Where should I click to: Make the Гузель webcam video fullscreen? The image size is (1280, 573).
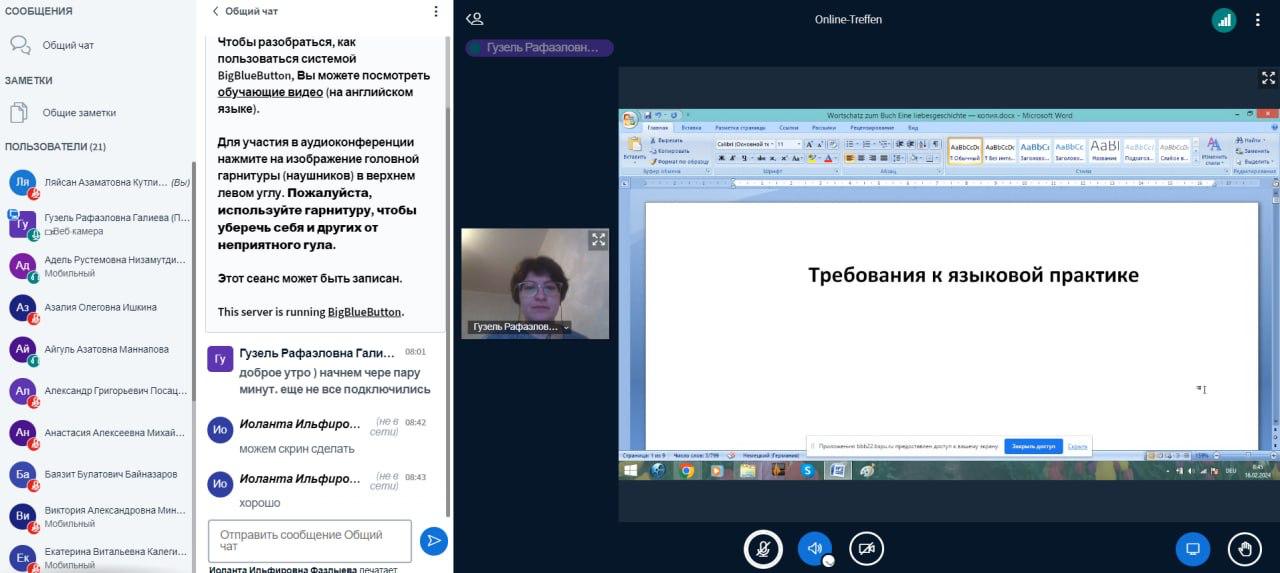[598, 239]
